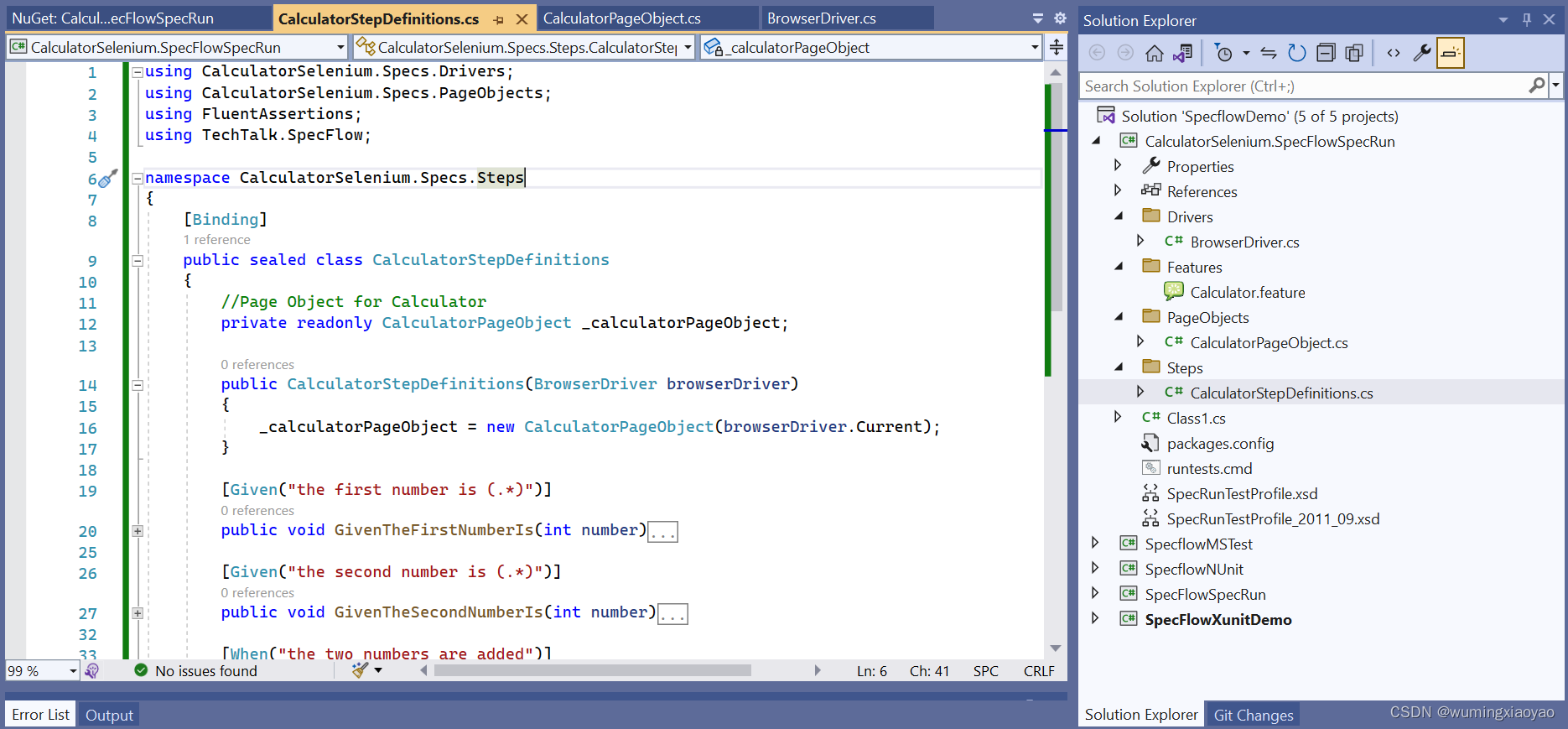Expand the SpecflowMSTest project
1568x729 pixels.
coord(1095,543)
